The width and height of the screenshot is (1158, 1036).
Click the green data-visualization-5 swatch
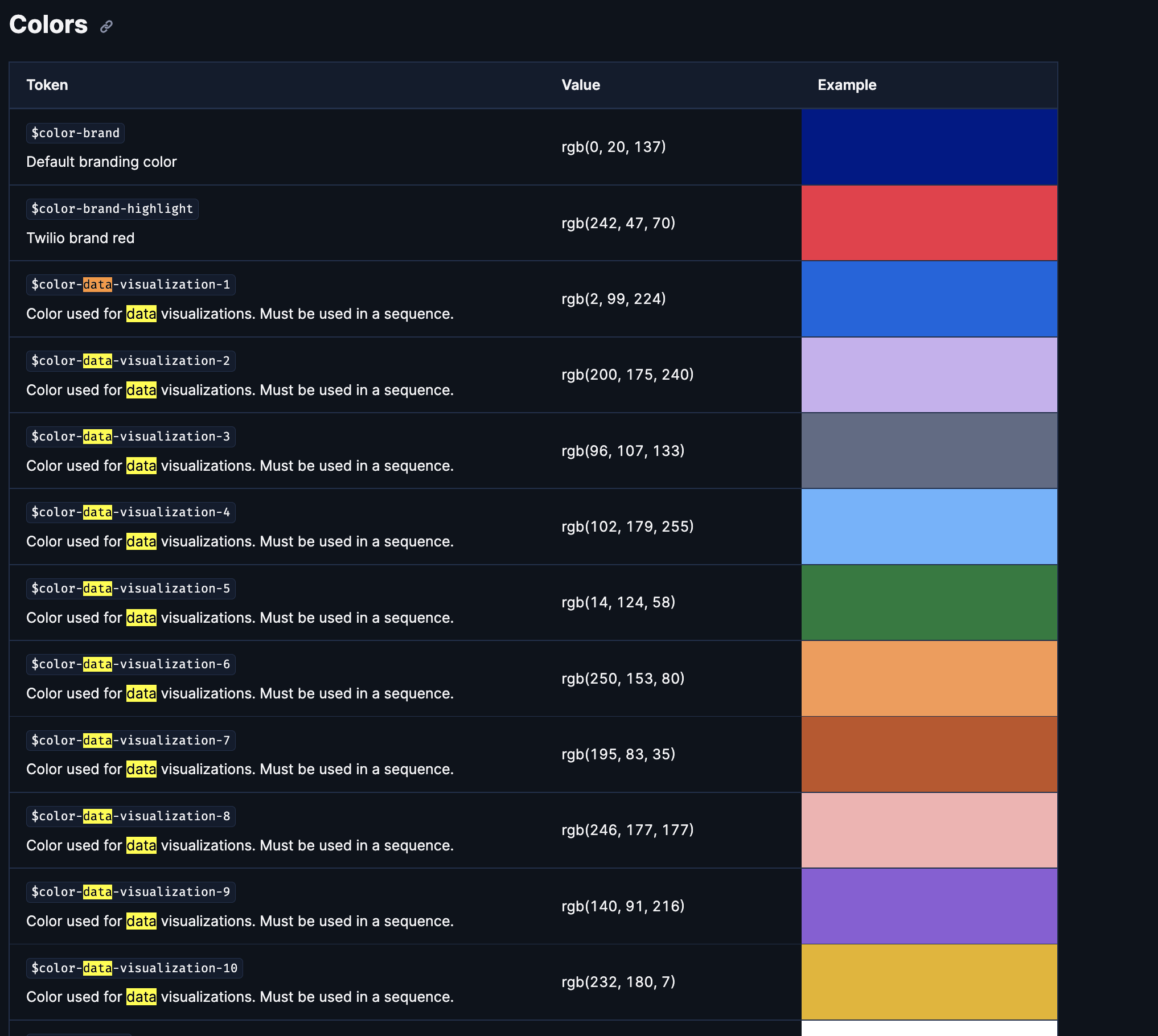(929, 602)
